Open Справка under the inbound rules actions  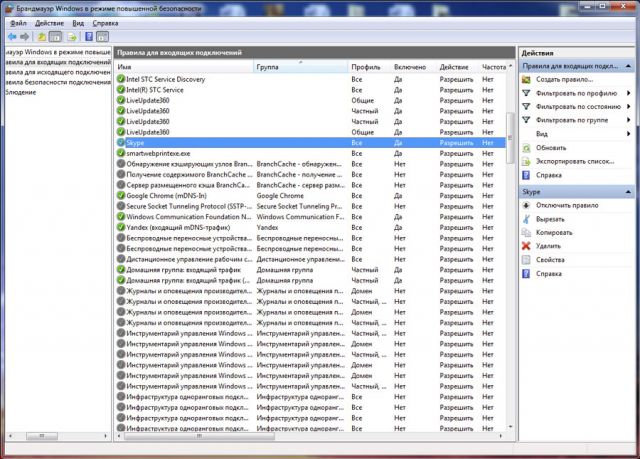click(x=549, y=175)
